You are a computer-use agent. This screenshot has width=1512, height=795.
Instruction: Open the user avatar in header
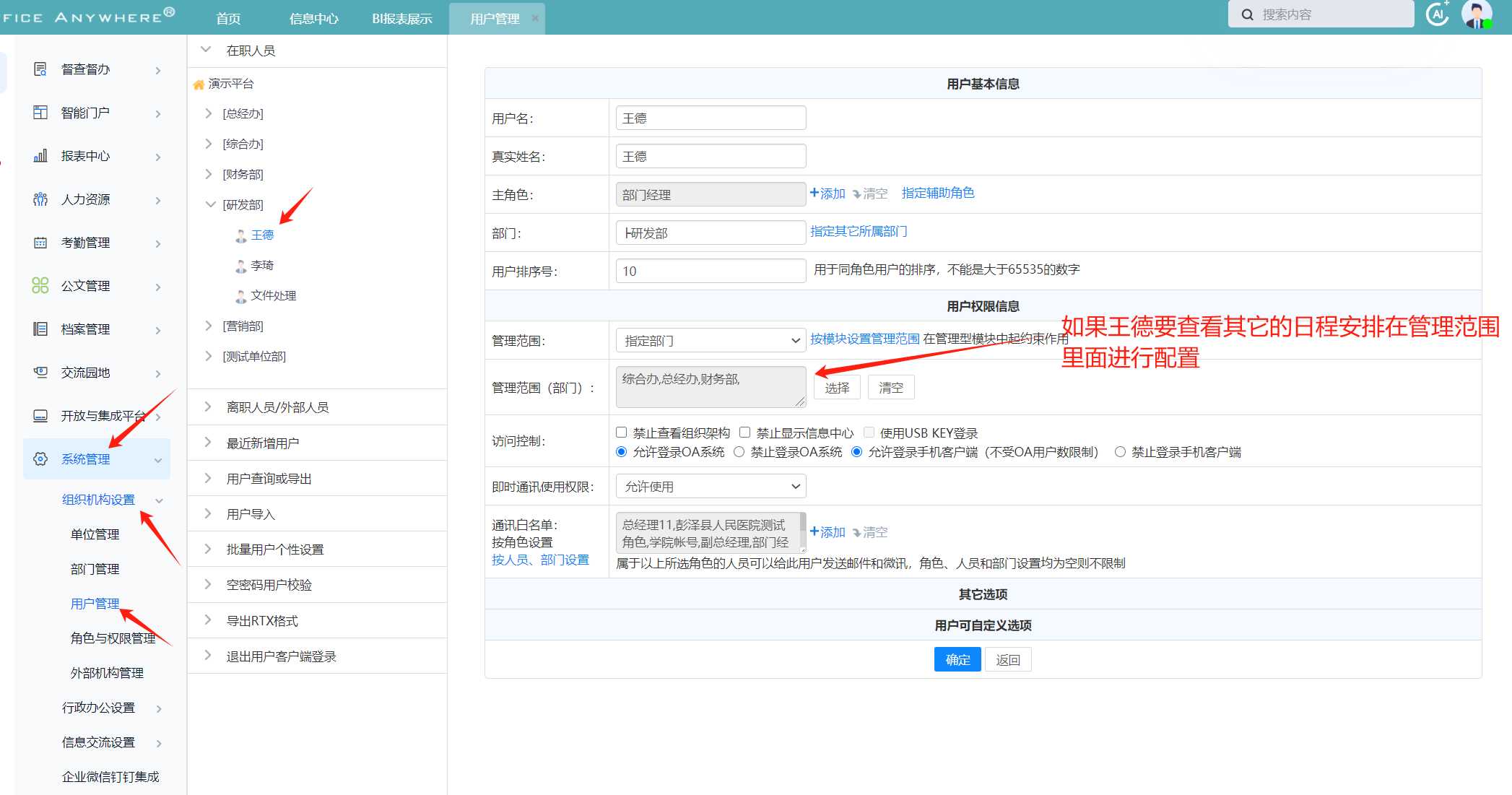[x=1477, y=14]
